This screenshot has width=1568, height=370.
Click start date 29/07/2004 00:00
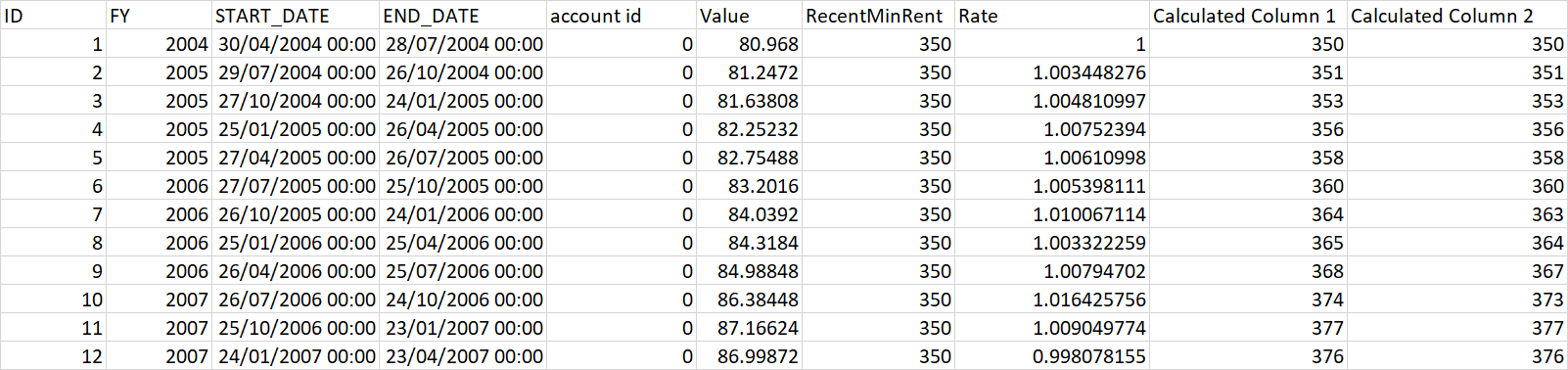point(295,72)
